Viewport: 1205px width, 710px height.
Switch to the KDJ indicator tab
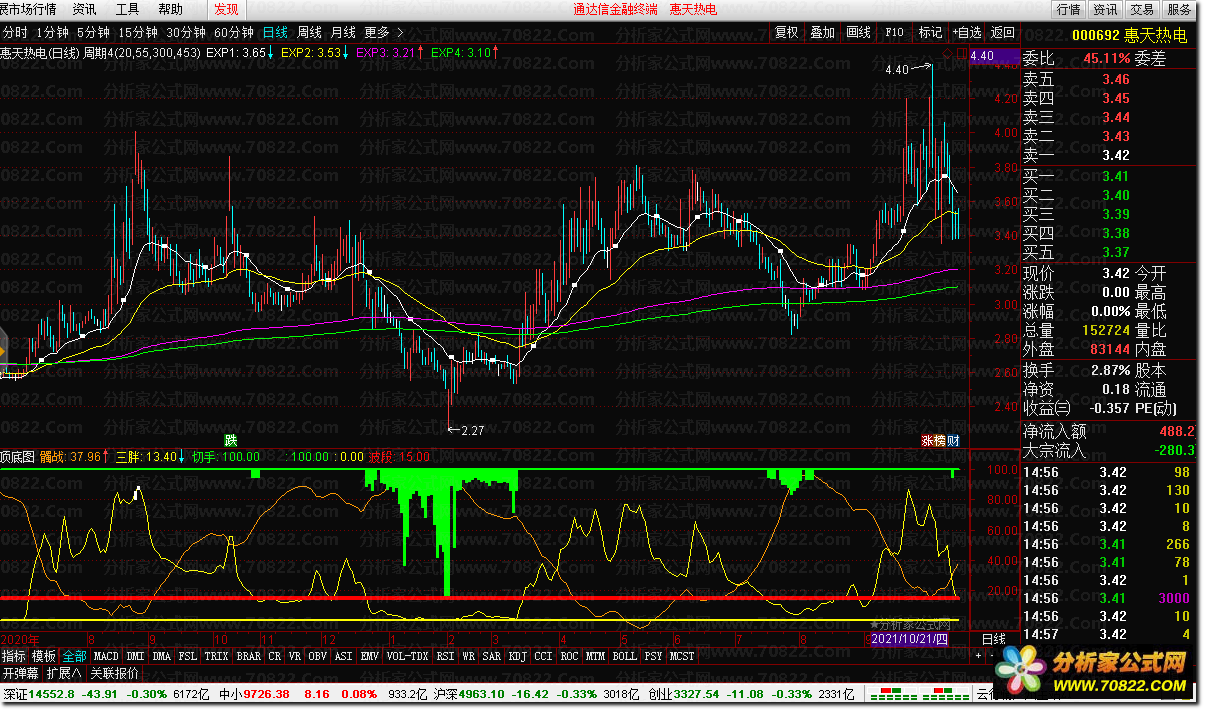[x=517, y=656]
